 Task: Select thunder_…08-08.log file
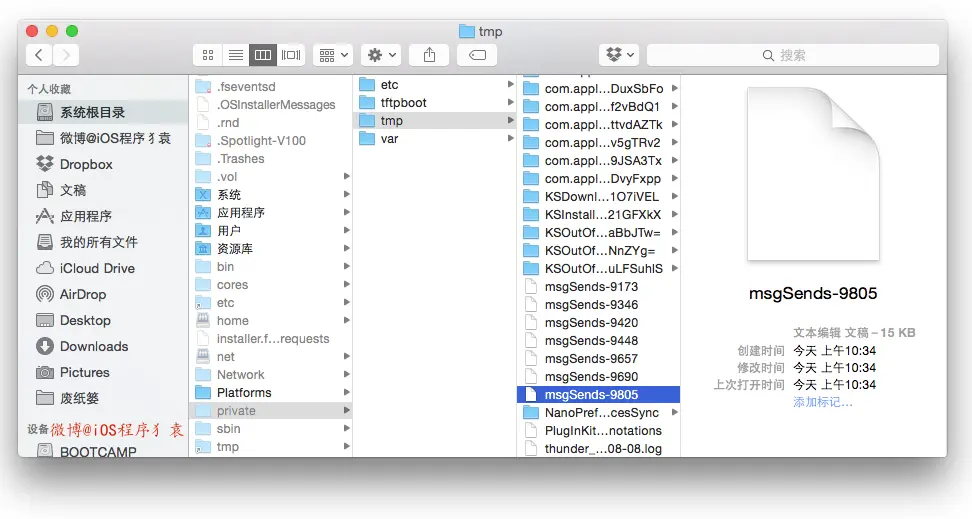pos(598,448)
